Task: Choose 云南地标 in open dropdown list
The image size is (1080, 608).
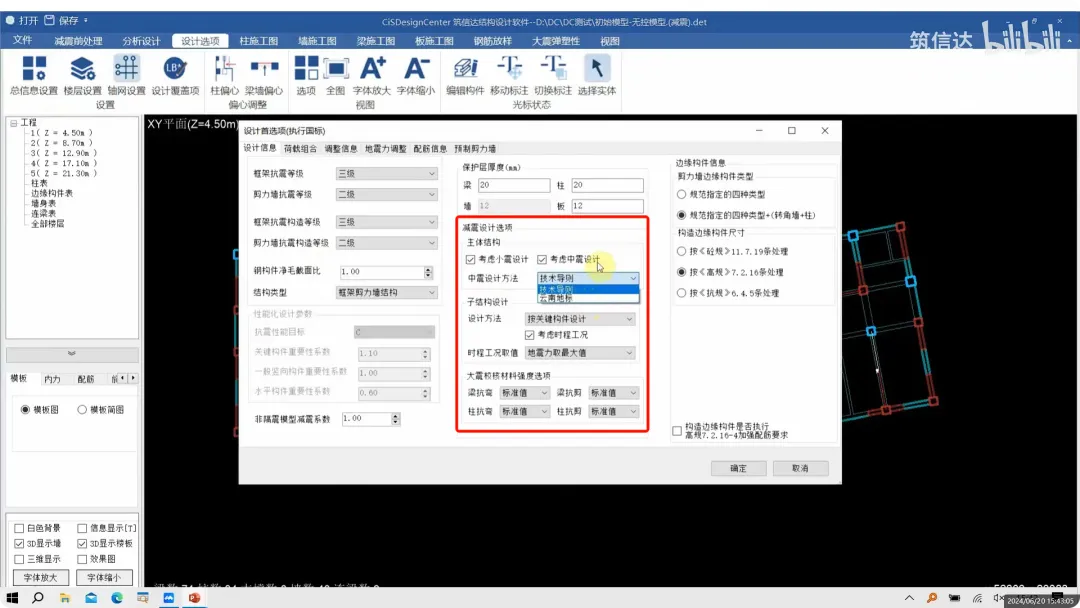Action: [588, 298]
